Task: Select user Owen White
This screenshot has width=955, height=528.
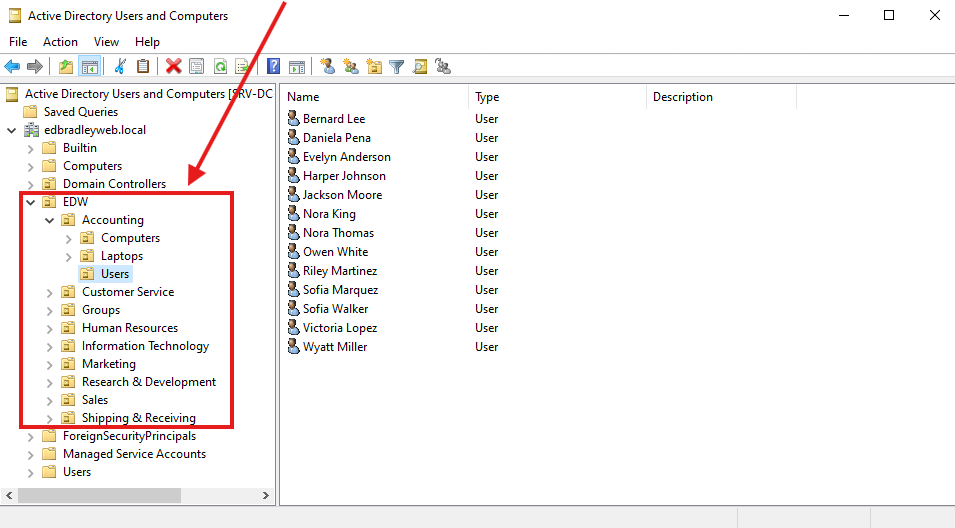Action: click(x=336, y=252)
